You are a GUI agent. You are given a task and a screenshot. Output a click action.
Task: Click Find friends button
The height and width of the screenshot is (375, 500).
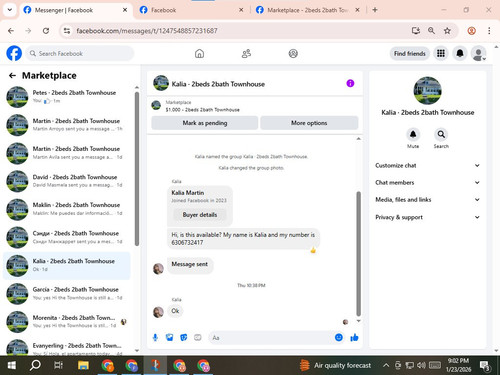(x=410, y=53)
